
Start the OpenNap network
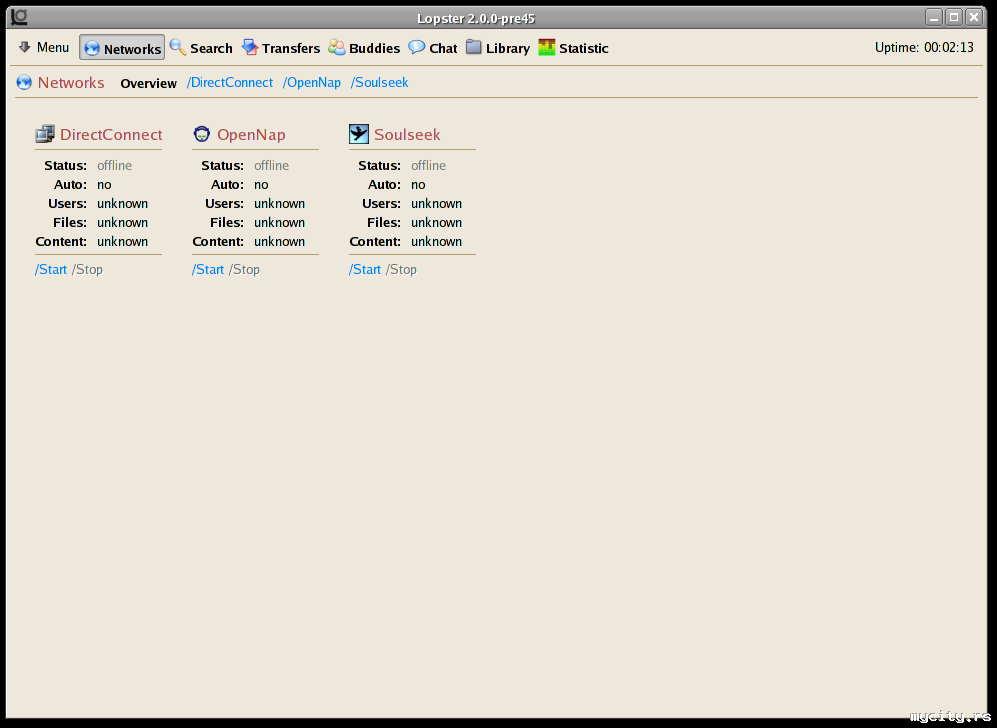(208, 269)
